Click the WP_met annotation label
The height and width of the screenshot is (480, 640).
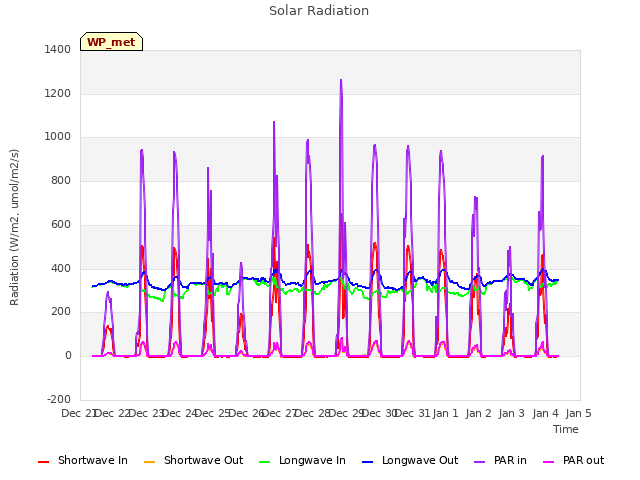point(111,42)
